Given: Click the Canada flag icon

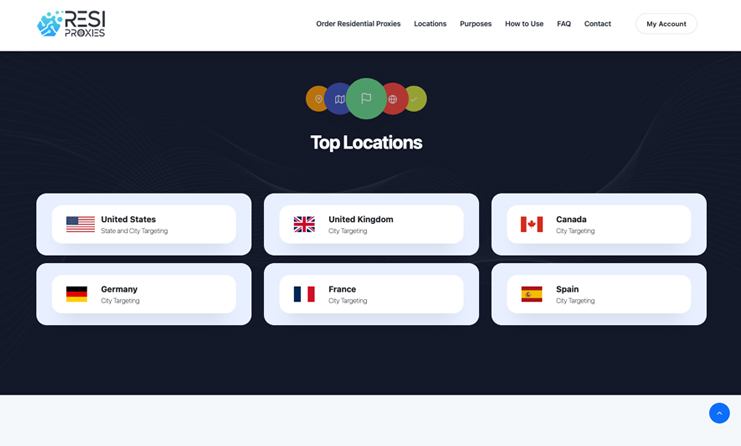Looking at the screenshot, I should (x=532, y=224).
